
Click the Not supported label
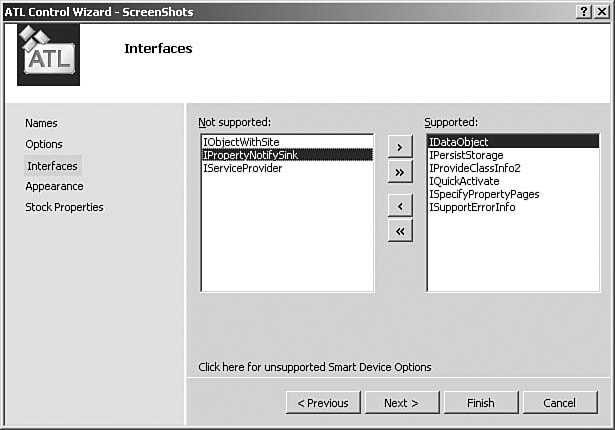point(235,122)
